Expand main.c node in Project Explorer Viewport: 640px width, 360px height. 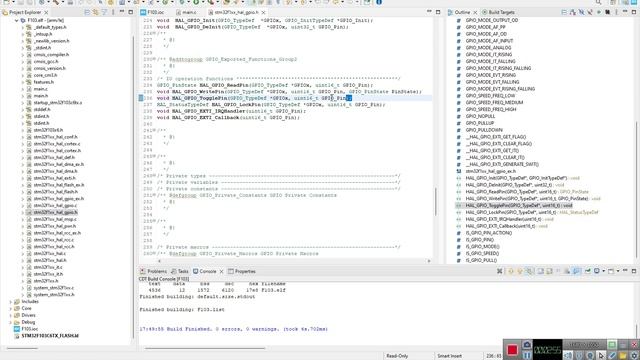[x=23, y=89]
